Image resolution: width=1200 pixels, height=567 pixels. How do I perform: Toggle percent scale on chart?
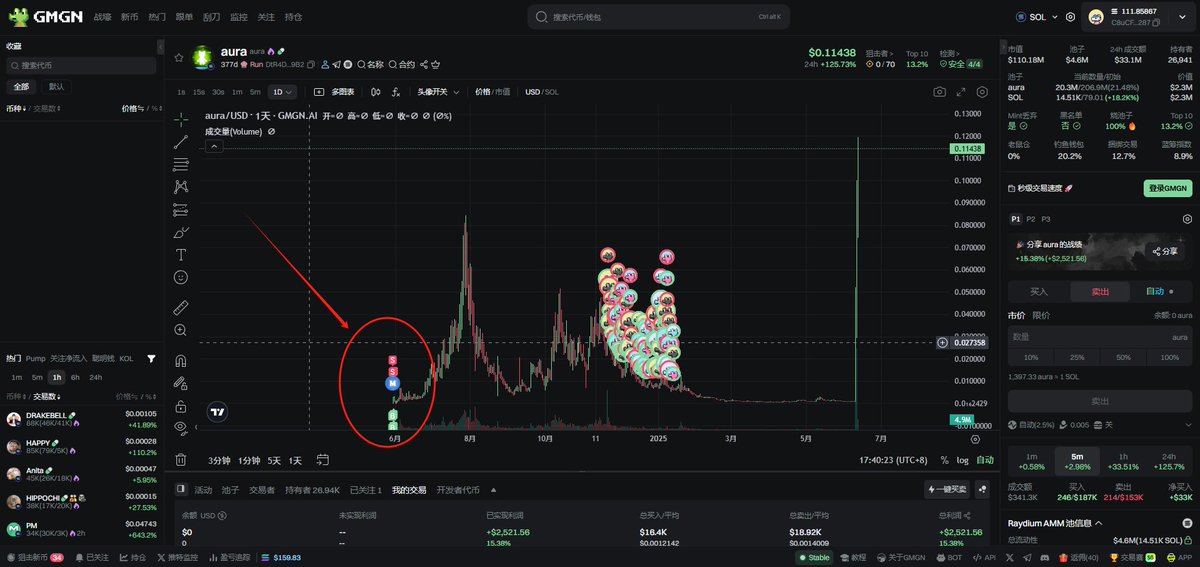[945, 460]
